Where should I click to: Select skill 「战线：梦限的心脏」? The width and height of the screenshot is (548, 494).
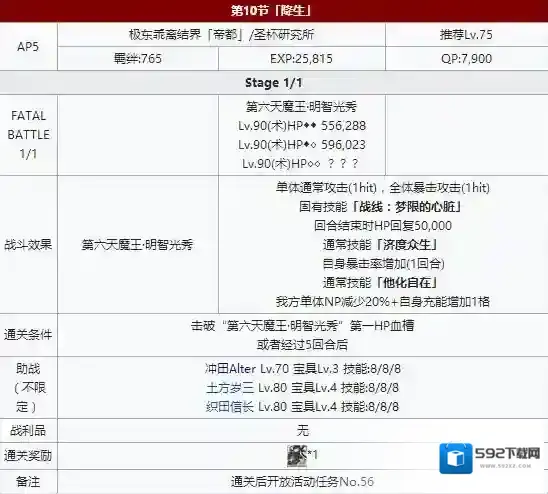point(405,207)
